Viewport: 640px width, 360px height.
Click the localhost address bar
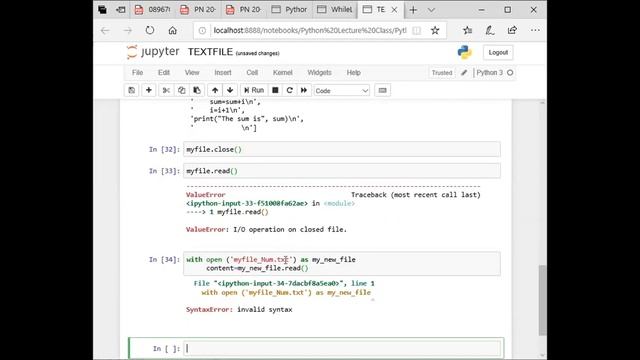pyautogui.click(x=310, y=31)
